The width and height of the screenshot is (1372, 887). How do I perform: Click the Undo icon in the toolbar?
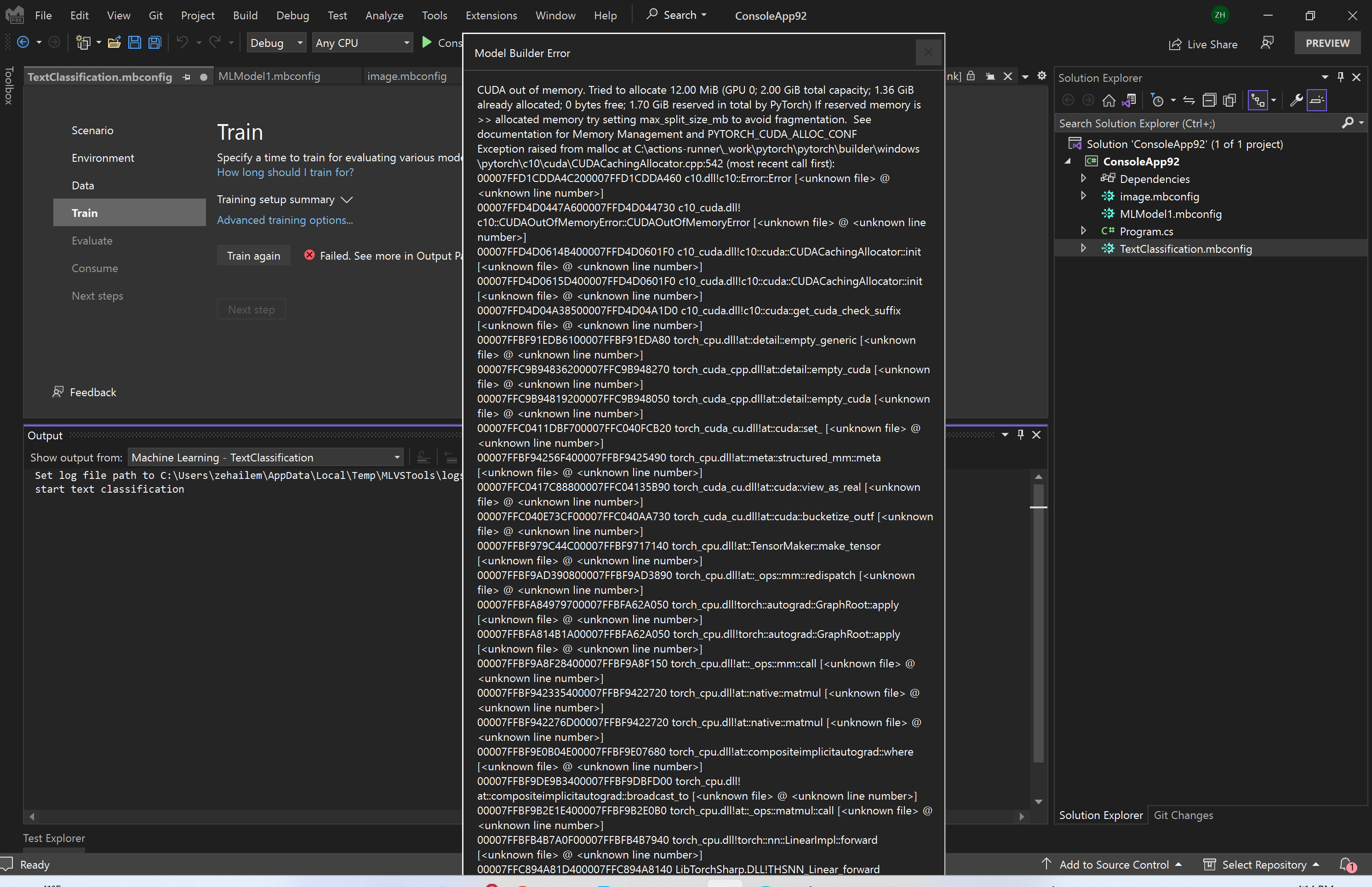[182, 42]
